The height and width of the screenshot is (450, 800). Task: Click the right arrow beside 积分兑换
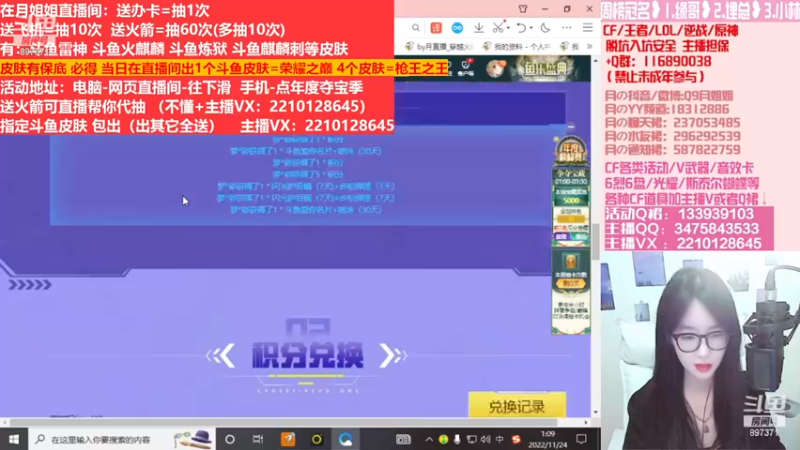click(393, 355)
